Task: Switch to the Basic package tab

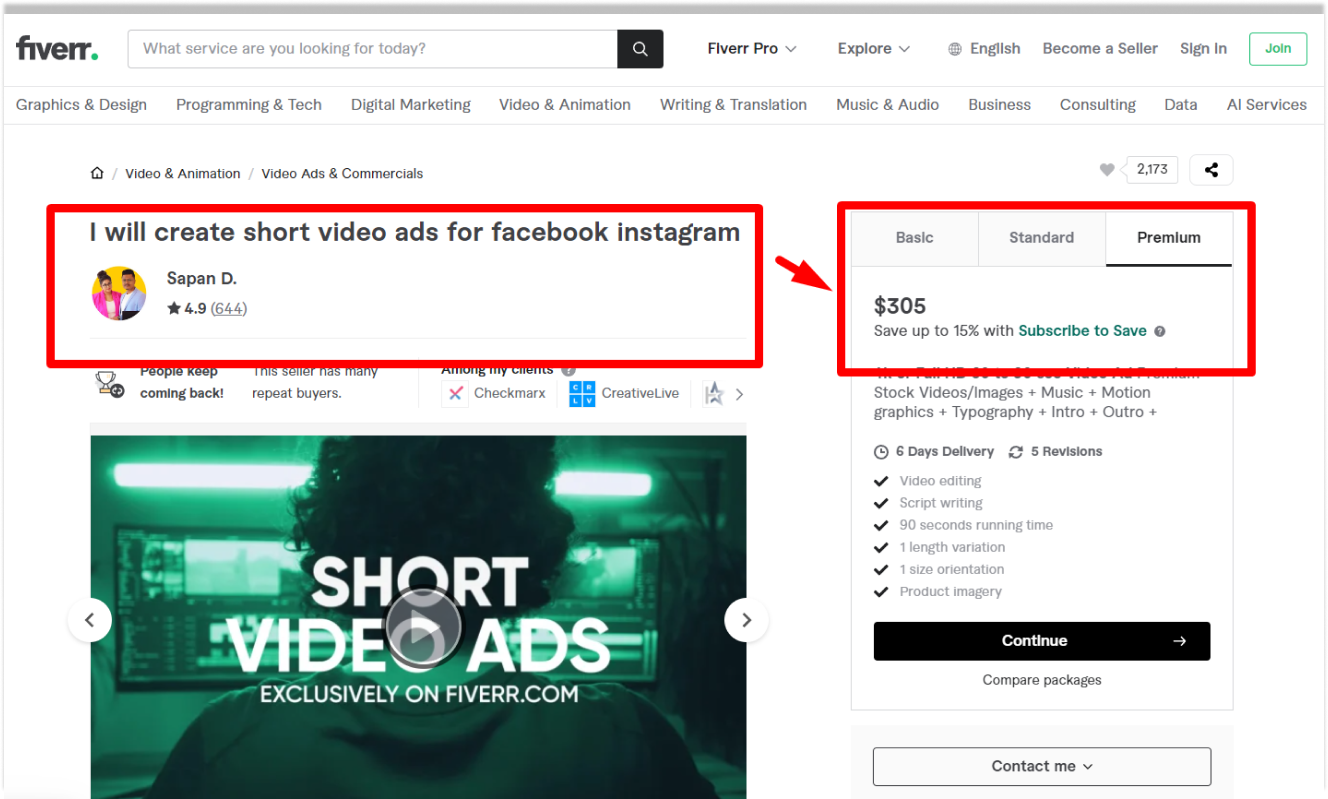Action: click(915, 238)
